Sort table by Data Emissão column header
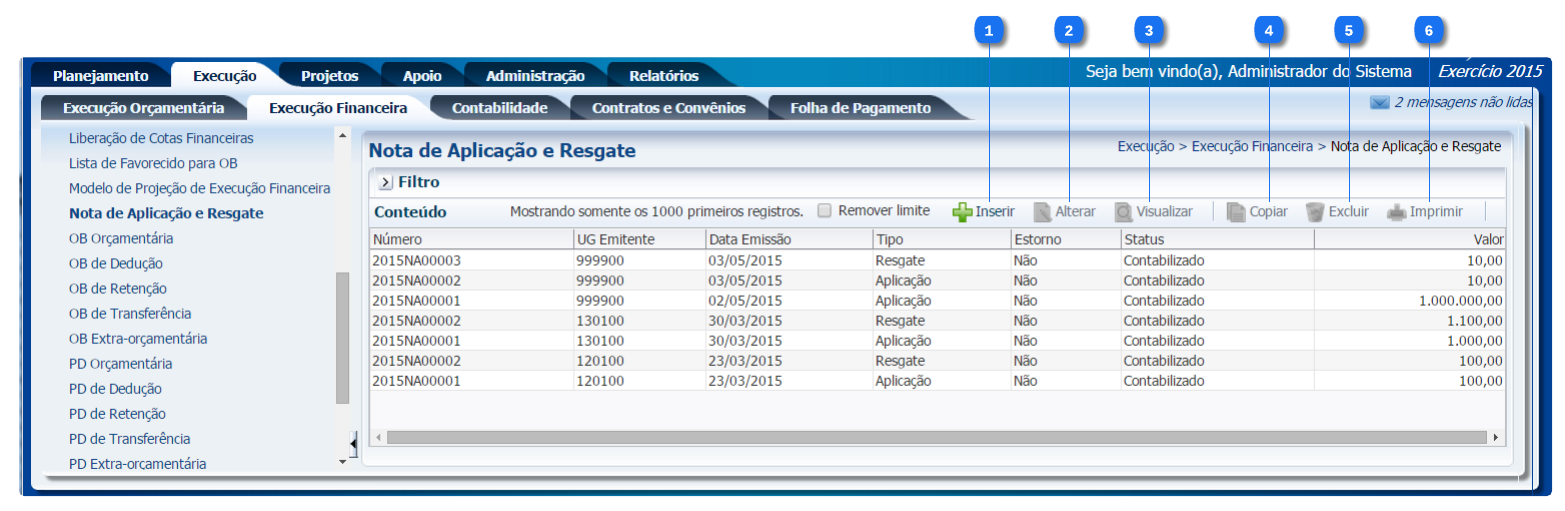 tap(750, 240)
